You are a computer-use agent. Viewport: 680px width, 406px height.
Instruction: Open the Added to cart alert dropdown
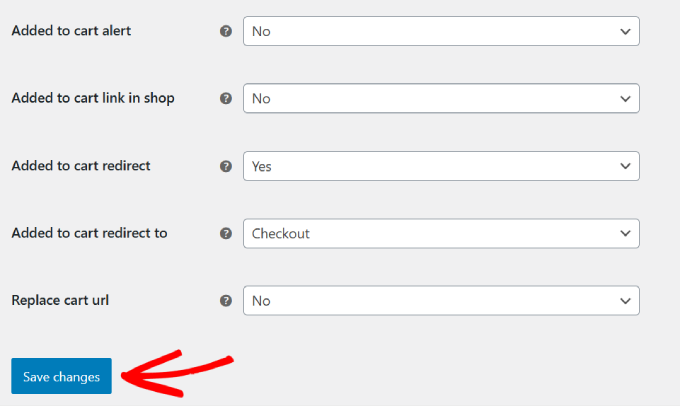[440, 31]
